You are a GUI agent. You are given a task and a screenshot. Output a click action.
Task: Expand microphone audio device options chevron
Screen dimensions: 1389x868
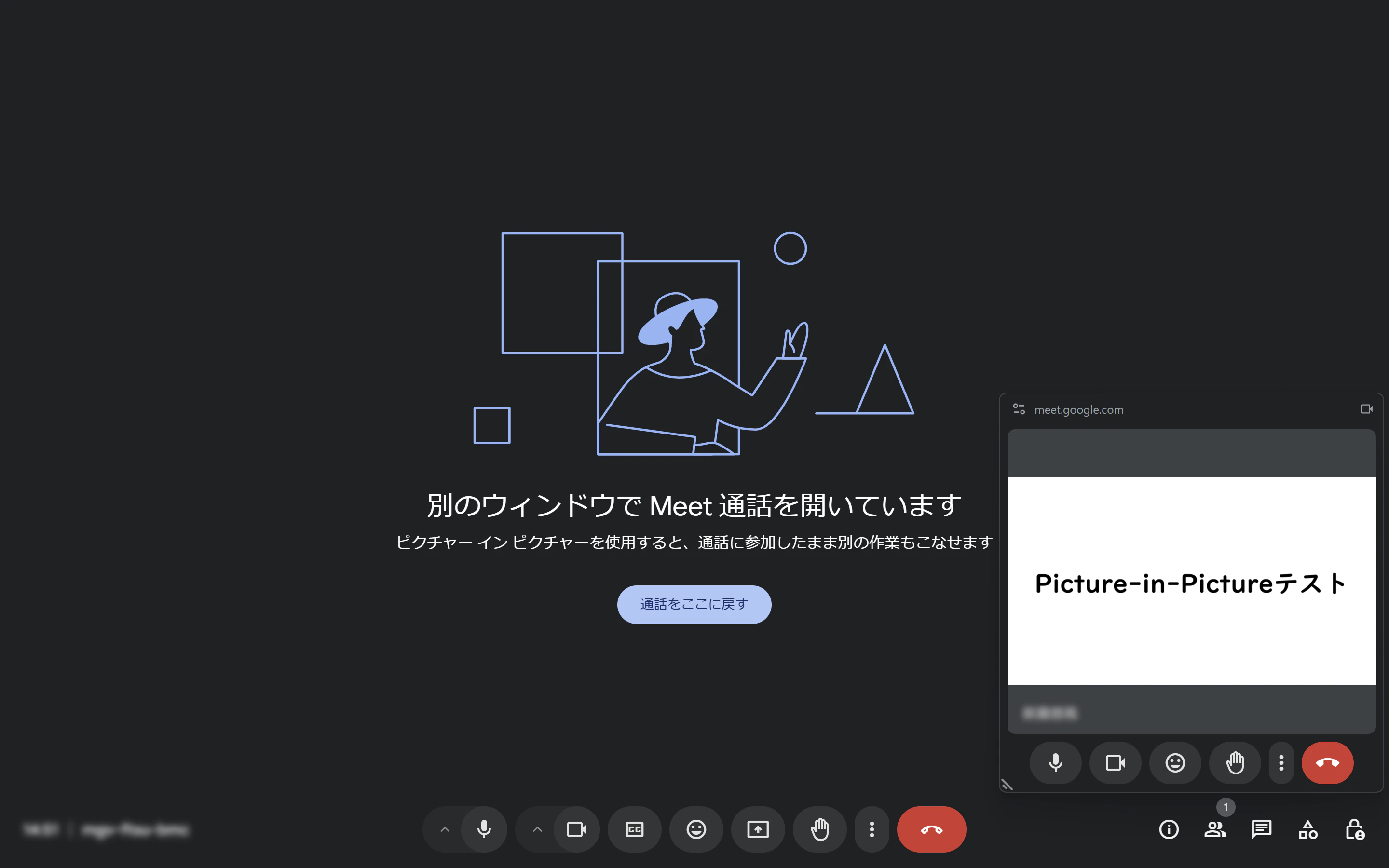pyautogui.click(x=444, y=829)
